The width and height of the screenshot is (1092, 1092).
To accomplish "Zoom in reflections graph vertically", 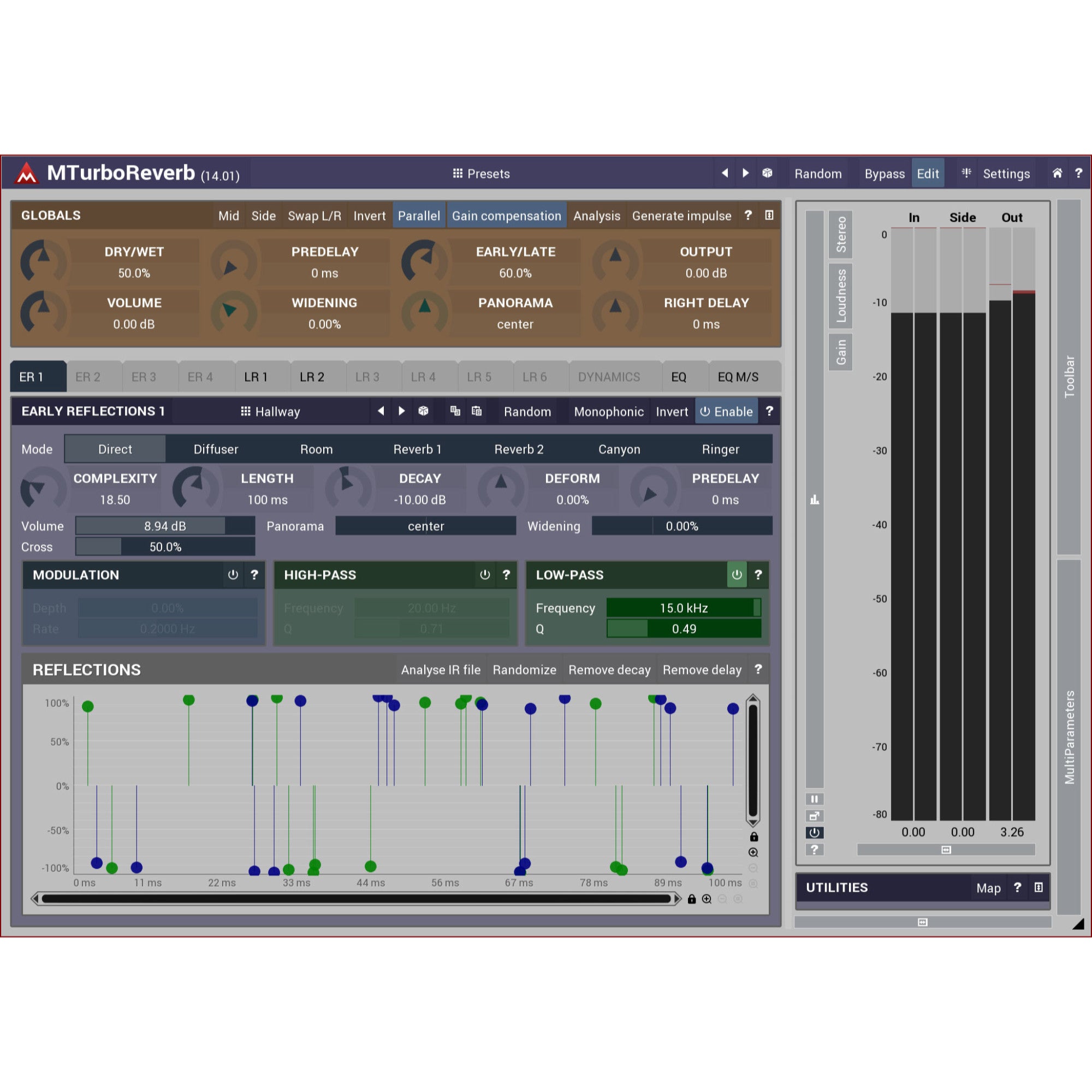I will coord(753,852).
